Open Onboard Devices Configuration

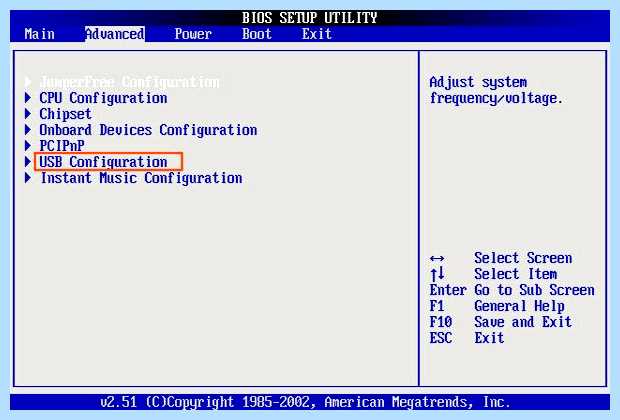pyautogui.click(x=148, y=130)
